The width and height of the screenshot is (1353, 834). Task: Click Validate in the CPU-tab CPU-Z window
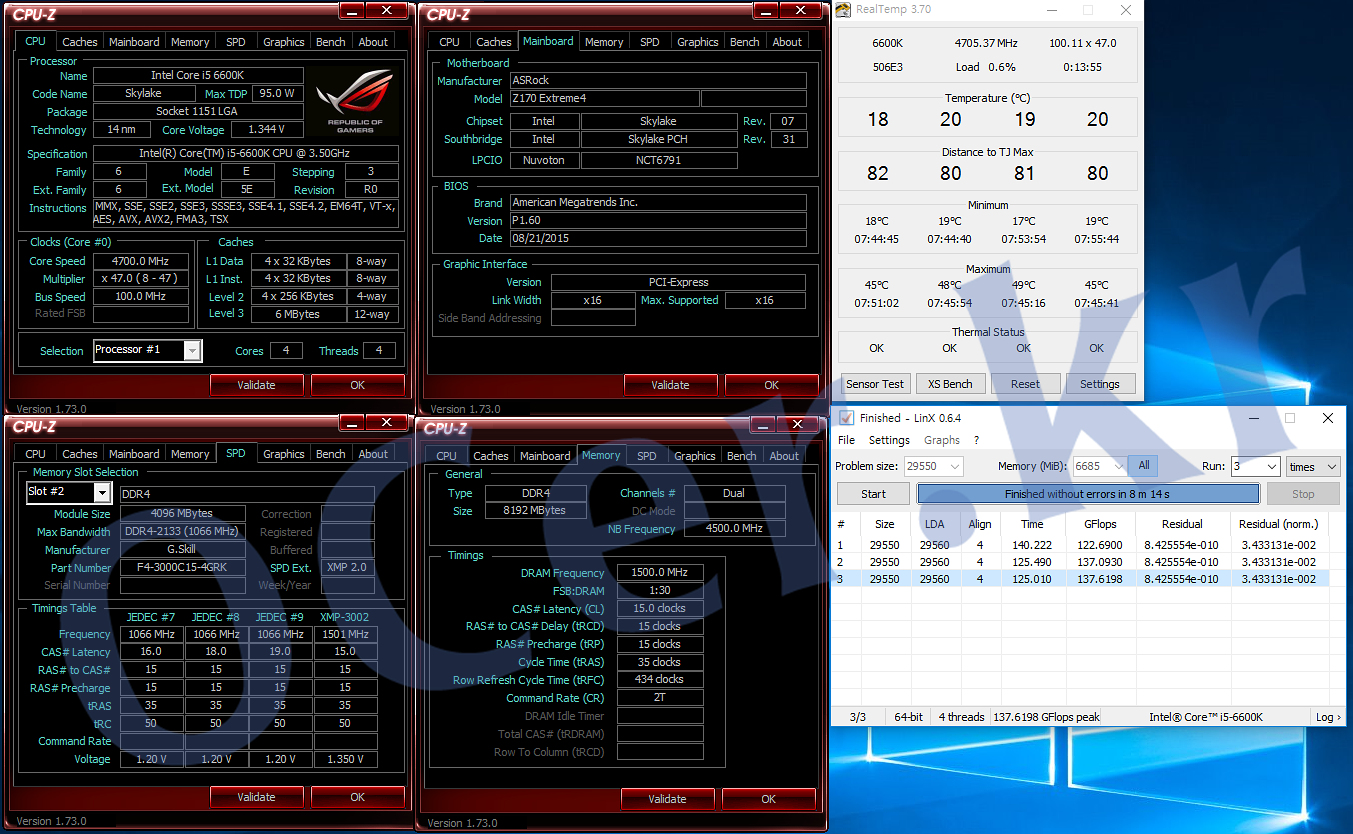tap(257, 385)
